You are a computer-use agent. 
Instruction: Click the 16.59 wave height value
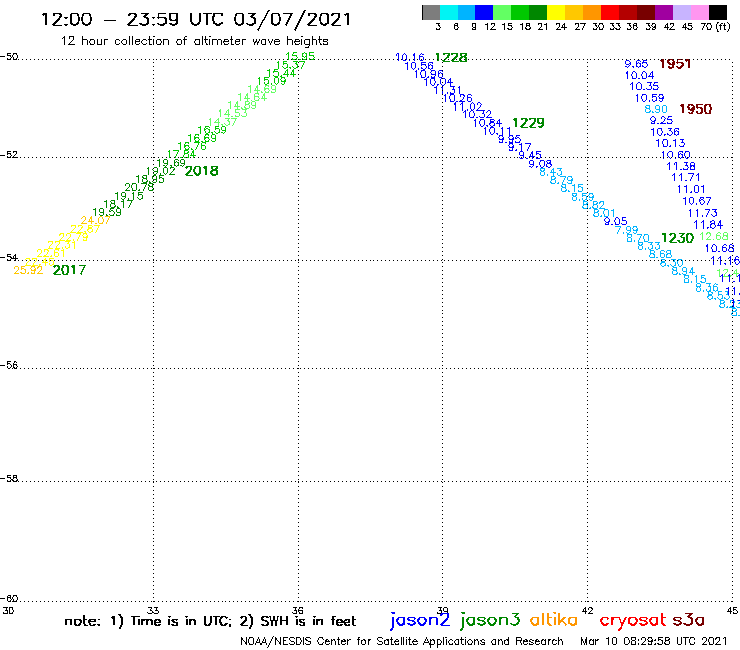211,129
